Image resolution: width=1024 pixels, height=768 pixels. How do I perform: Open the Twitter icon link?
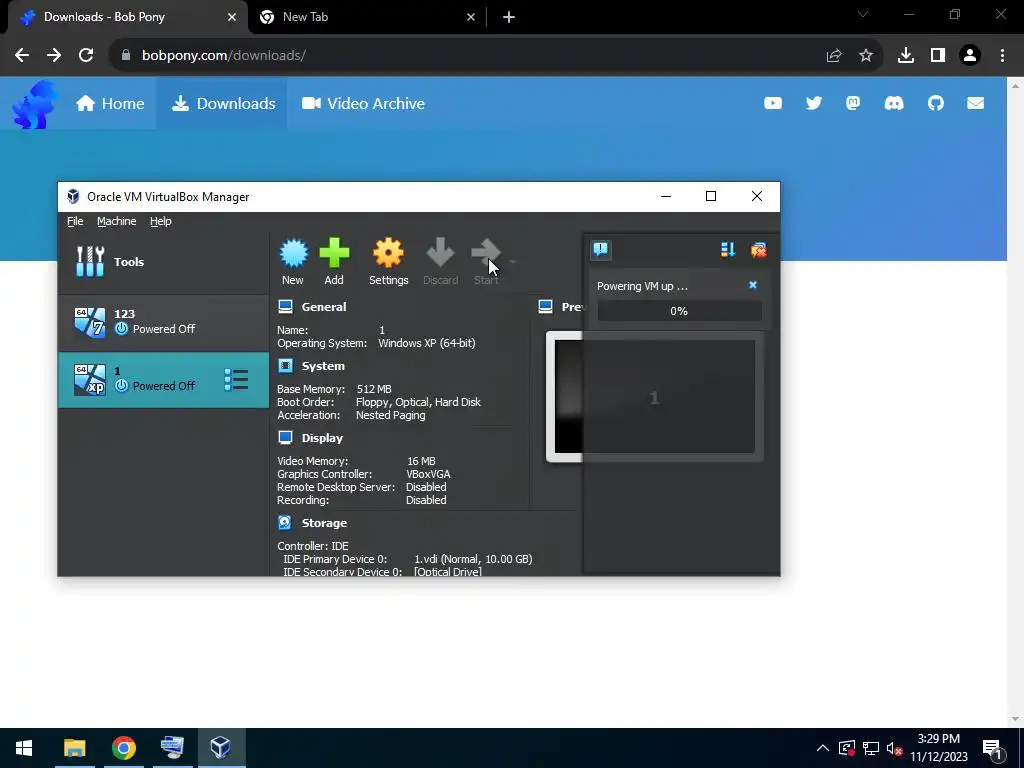click(x=814, y=103)
